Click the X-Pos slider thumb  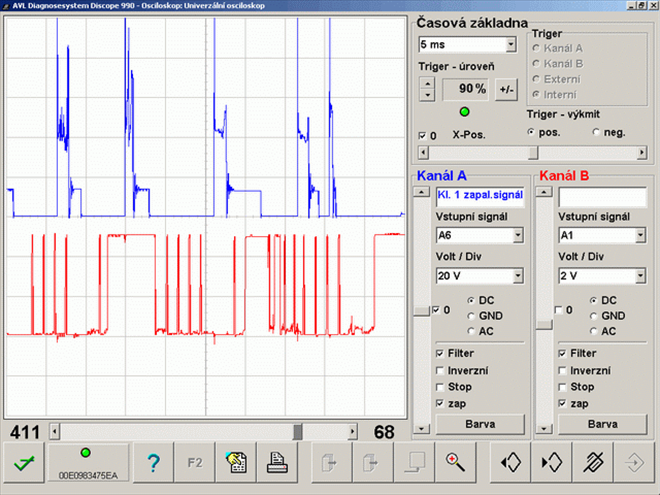533,152
